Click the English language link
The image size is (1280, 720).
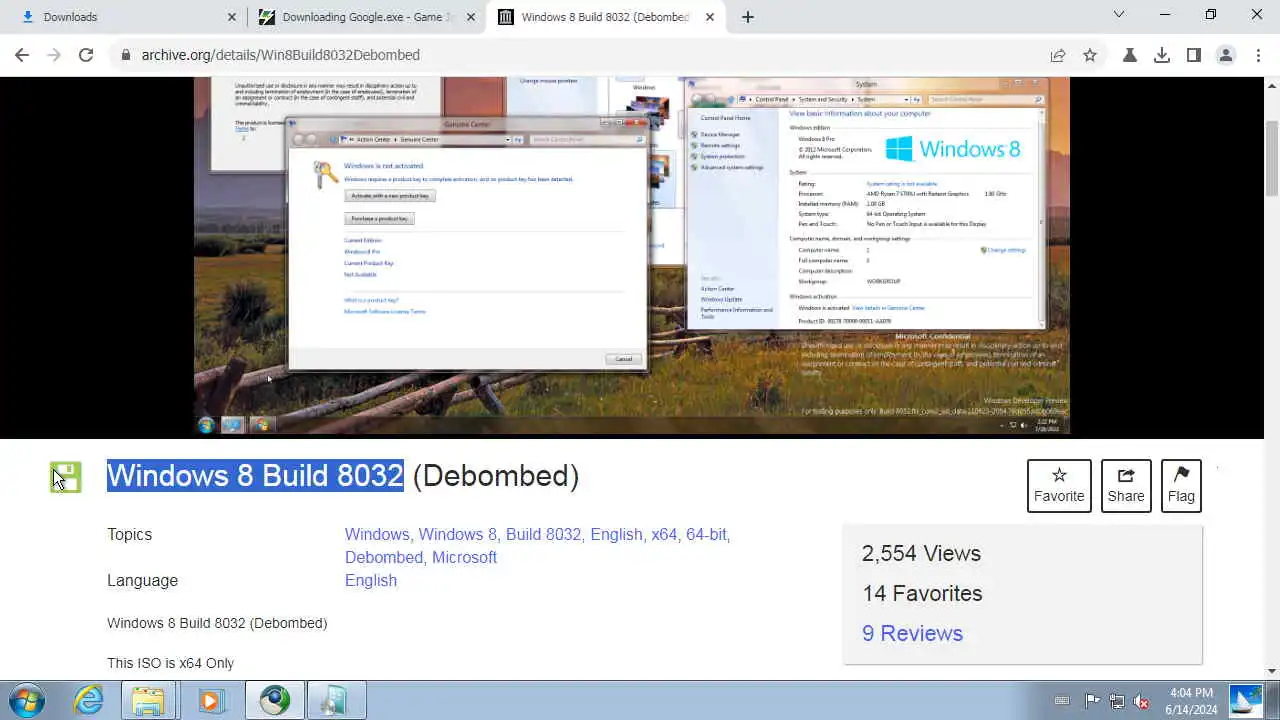[371, 580]
